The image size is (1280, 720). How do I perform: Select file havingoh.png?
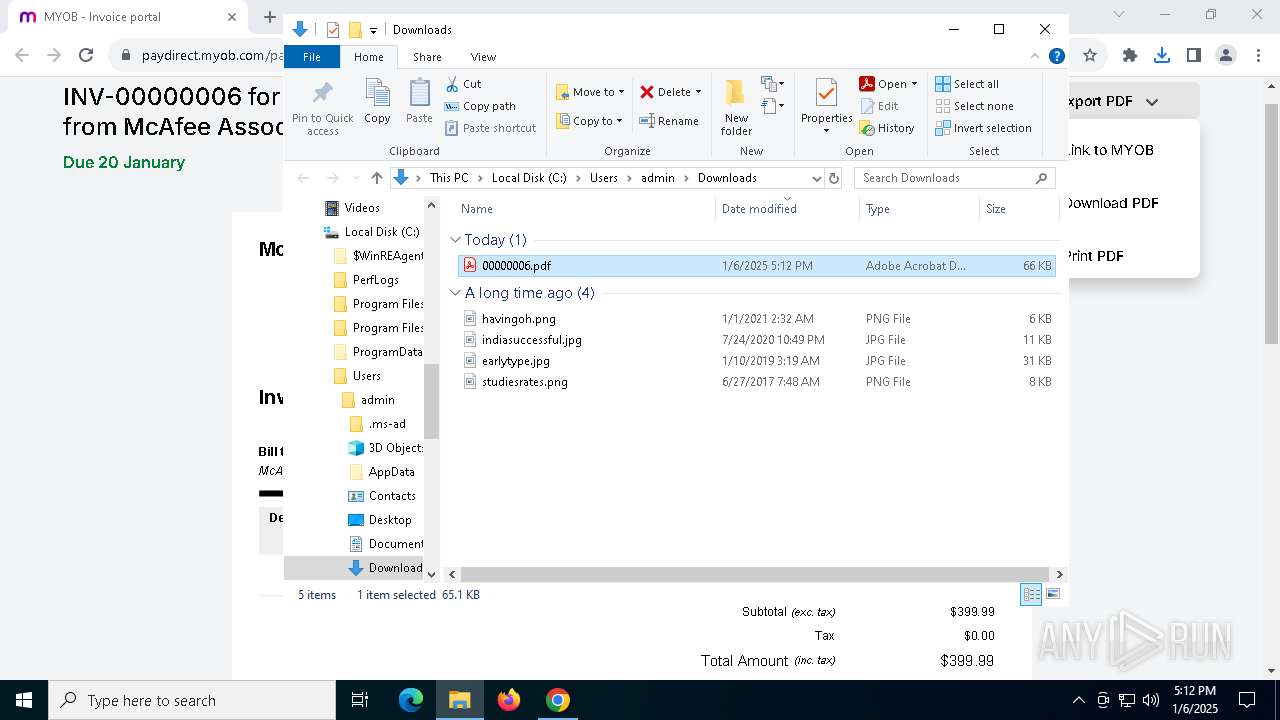(x=757, y=319)
